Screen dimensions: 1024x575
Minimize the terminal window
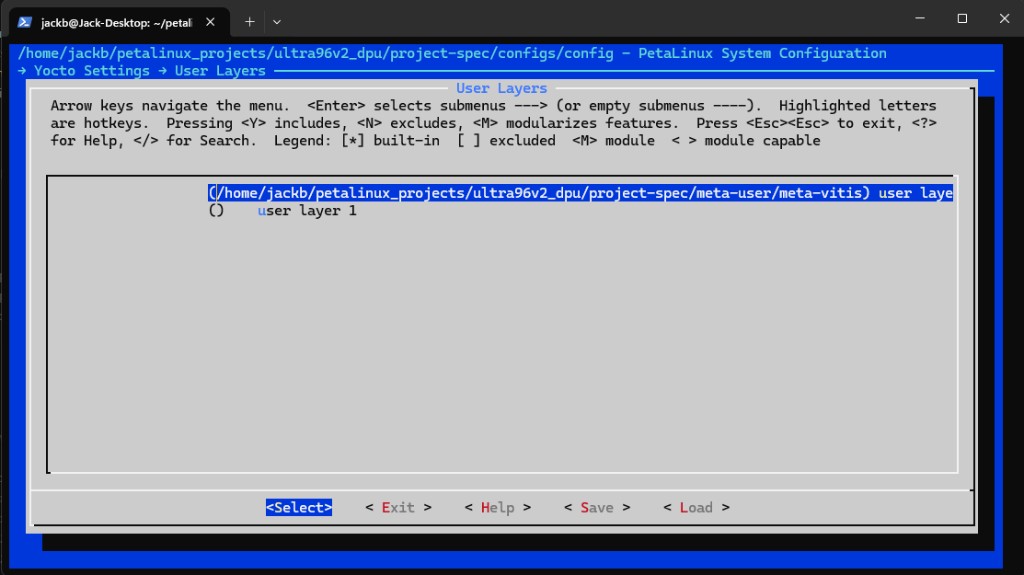point(919,19)
